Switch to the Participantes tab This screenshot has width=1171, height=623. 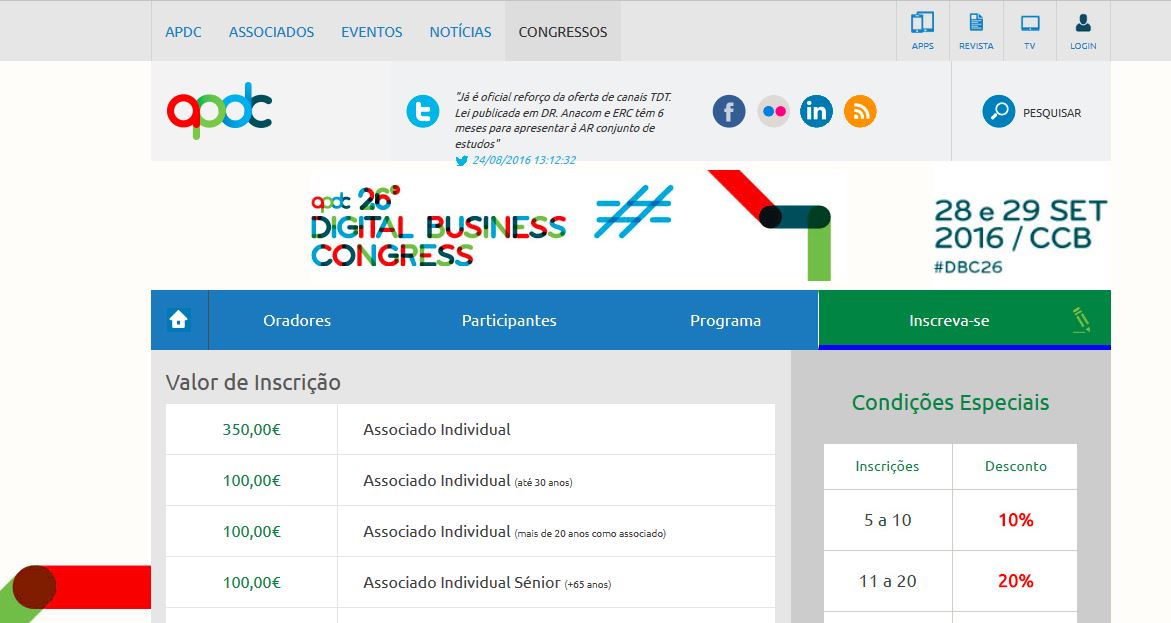[x=509, y=320]
